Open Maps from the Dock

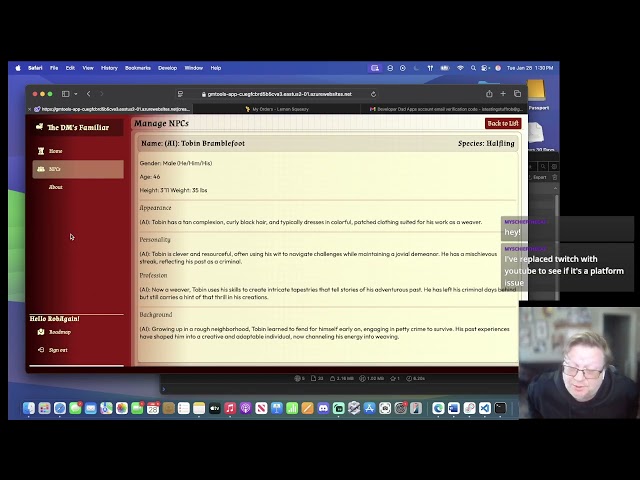(x=106, y=408)
